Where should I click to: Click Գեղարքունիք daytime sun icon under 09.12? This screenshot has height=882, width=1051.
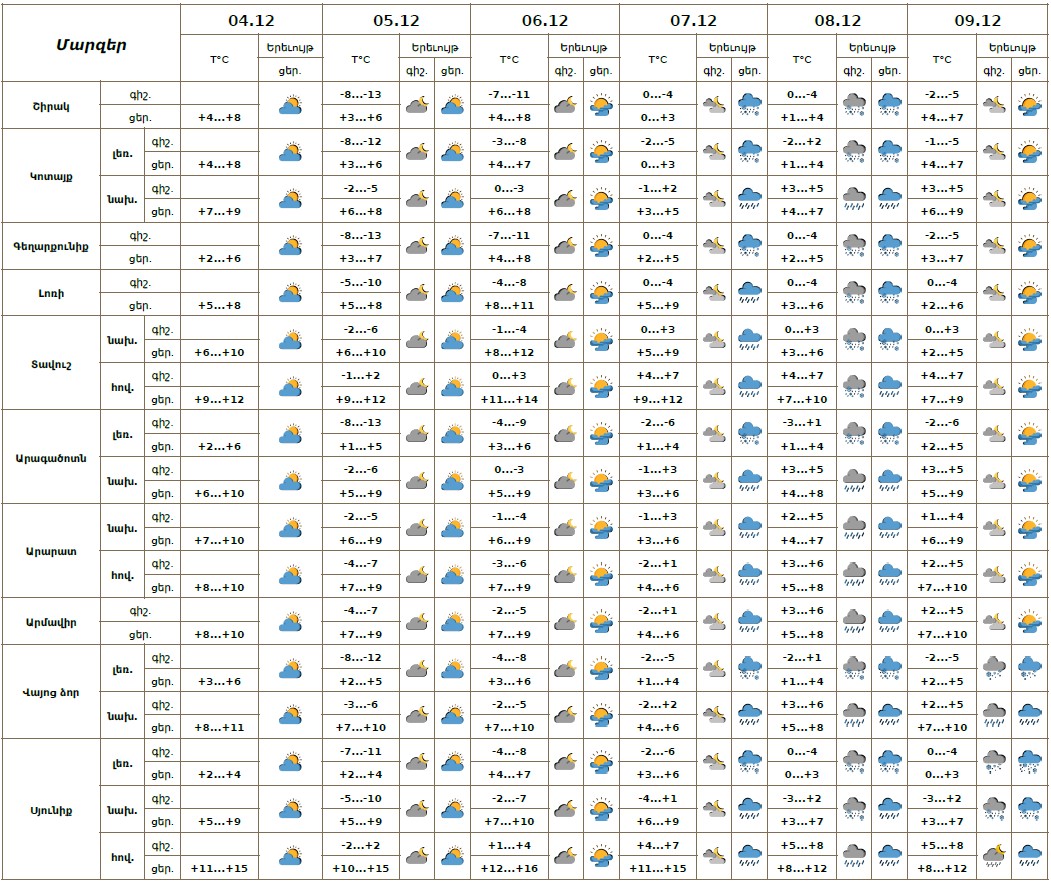1029,246
